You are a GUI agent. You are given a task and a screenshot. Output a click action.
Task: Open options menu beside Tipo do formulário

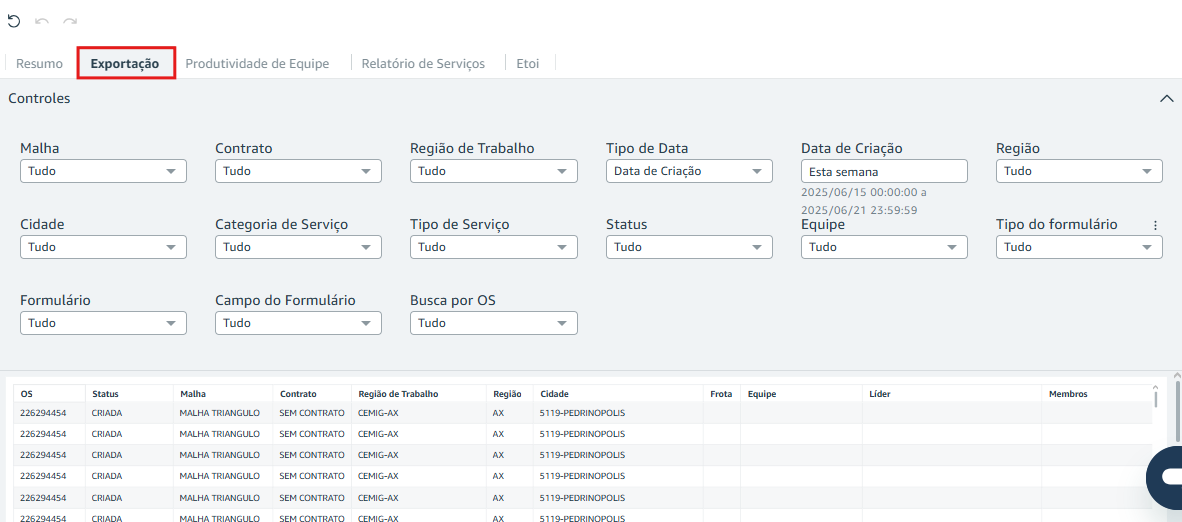1155,226
